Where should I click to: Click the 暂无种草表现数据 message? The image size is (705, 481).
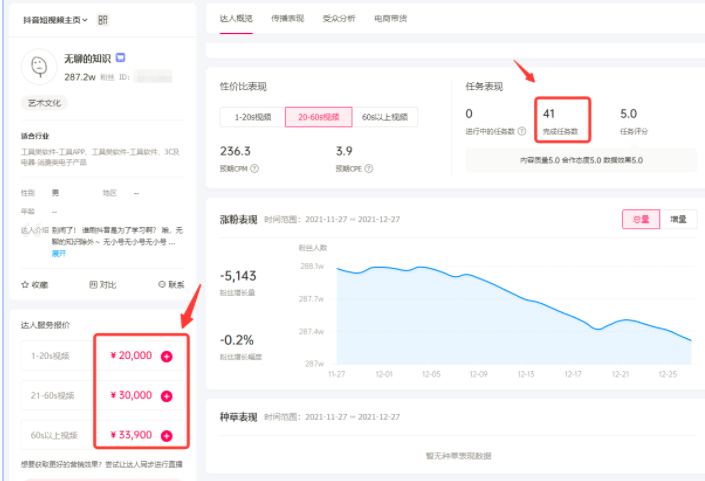coord(459,456)
